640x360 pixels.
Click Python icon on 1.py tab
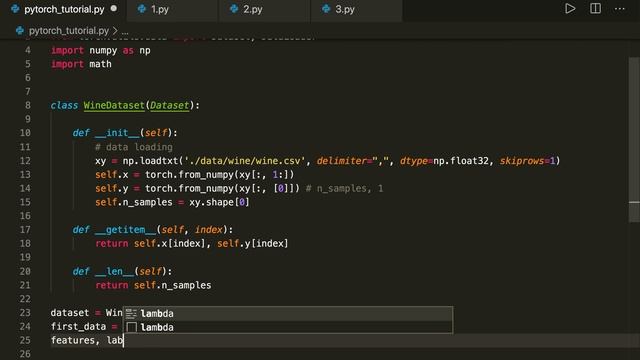tap(142, 9)
